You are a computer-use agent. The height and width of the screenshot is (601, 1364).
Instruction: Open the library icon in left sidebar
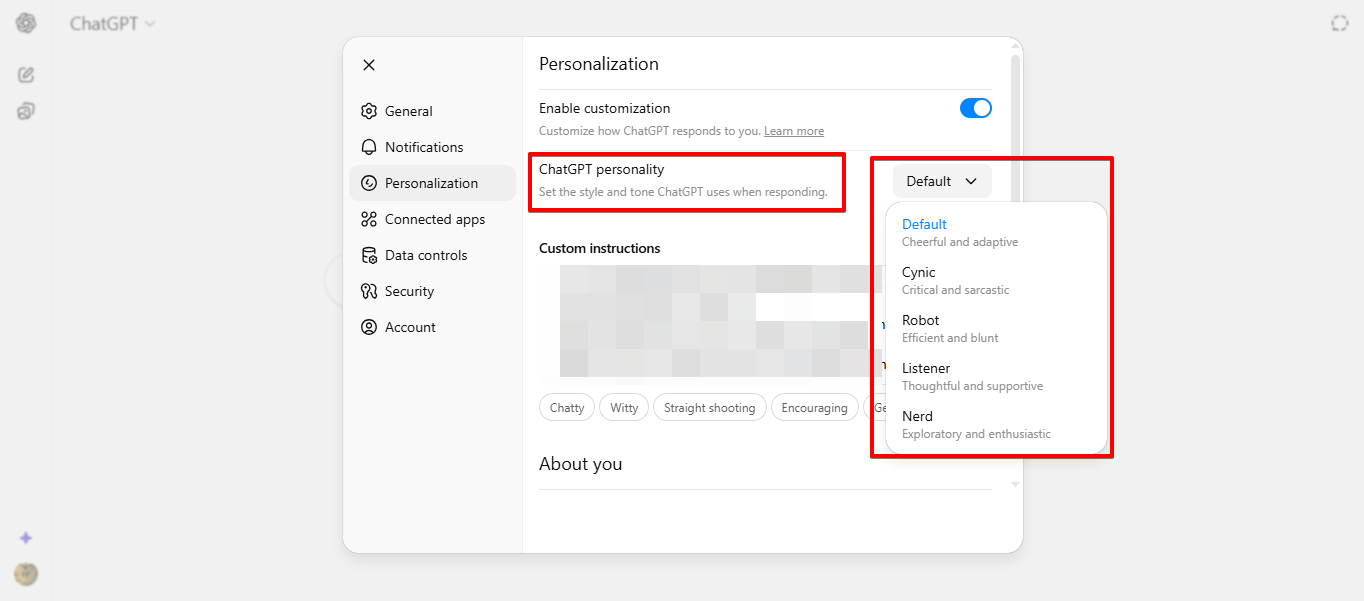tap(26, 111)
